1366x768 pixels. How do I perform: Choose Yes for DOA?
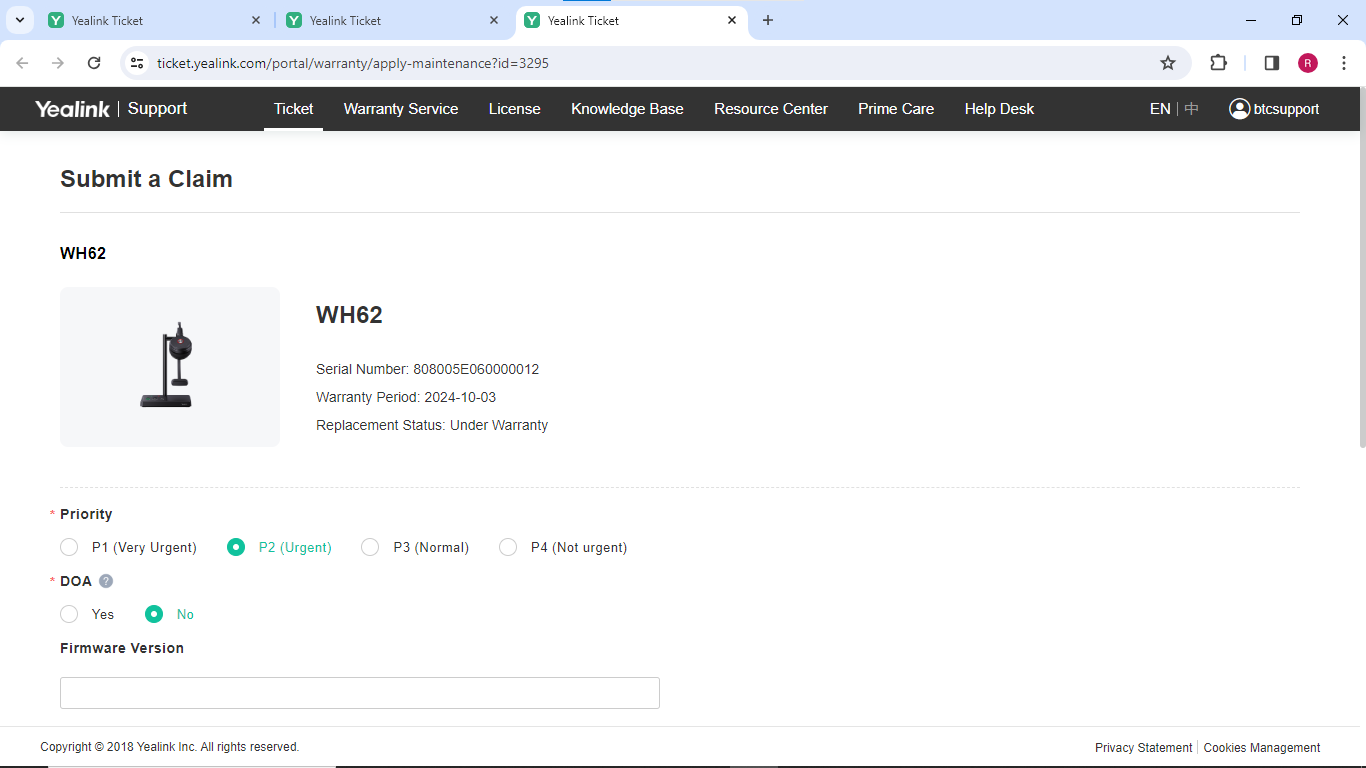coord(69,614)
